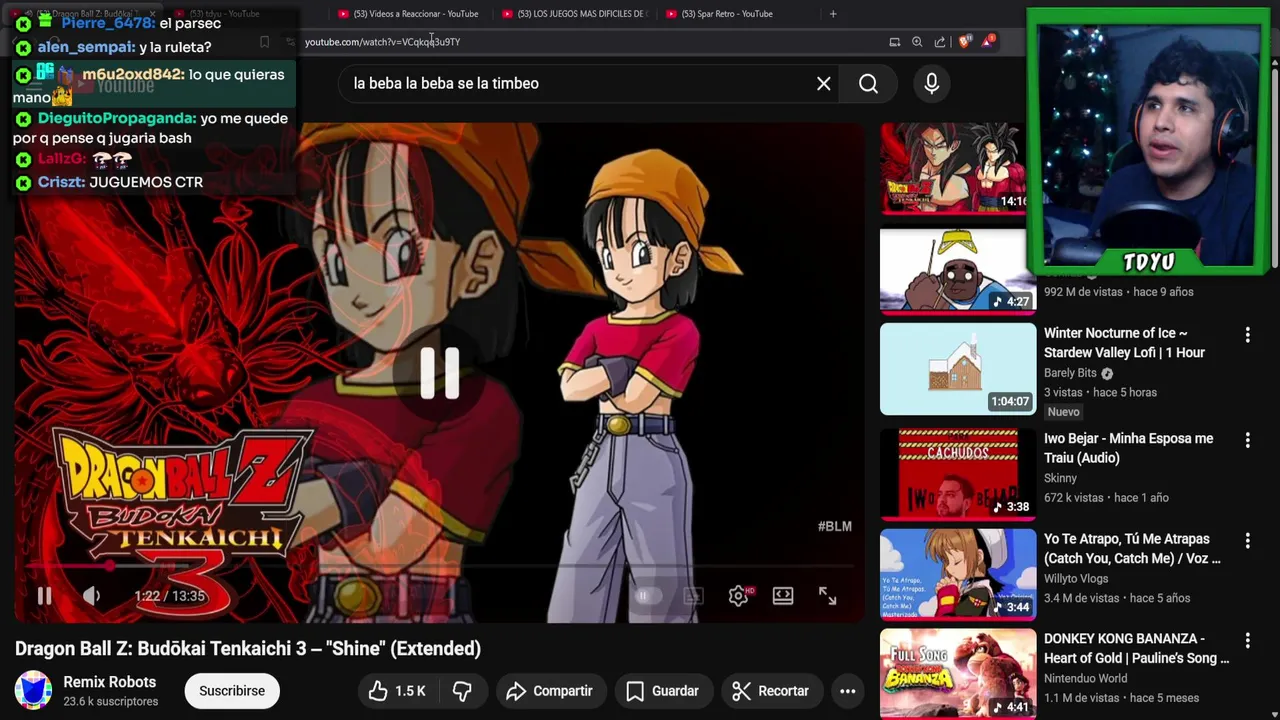Open 'Winter Nocturne of Ice' video title

pos(1124,343)
